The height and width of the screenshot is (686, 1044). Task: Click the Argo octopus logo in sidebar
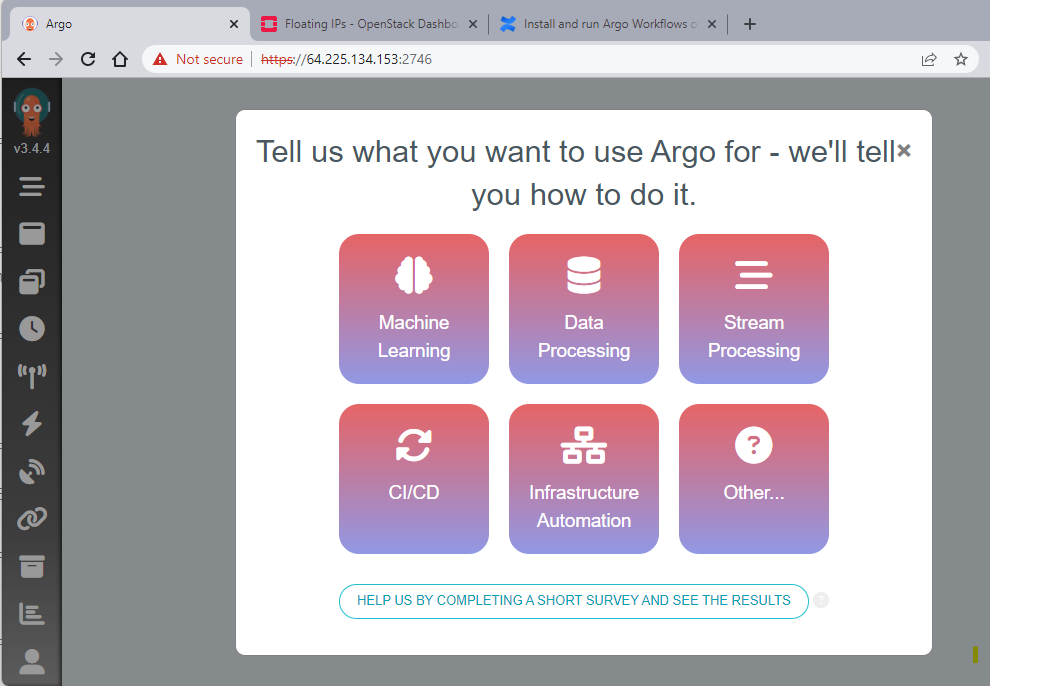click(x=32, y=111)
